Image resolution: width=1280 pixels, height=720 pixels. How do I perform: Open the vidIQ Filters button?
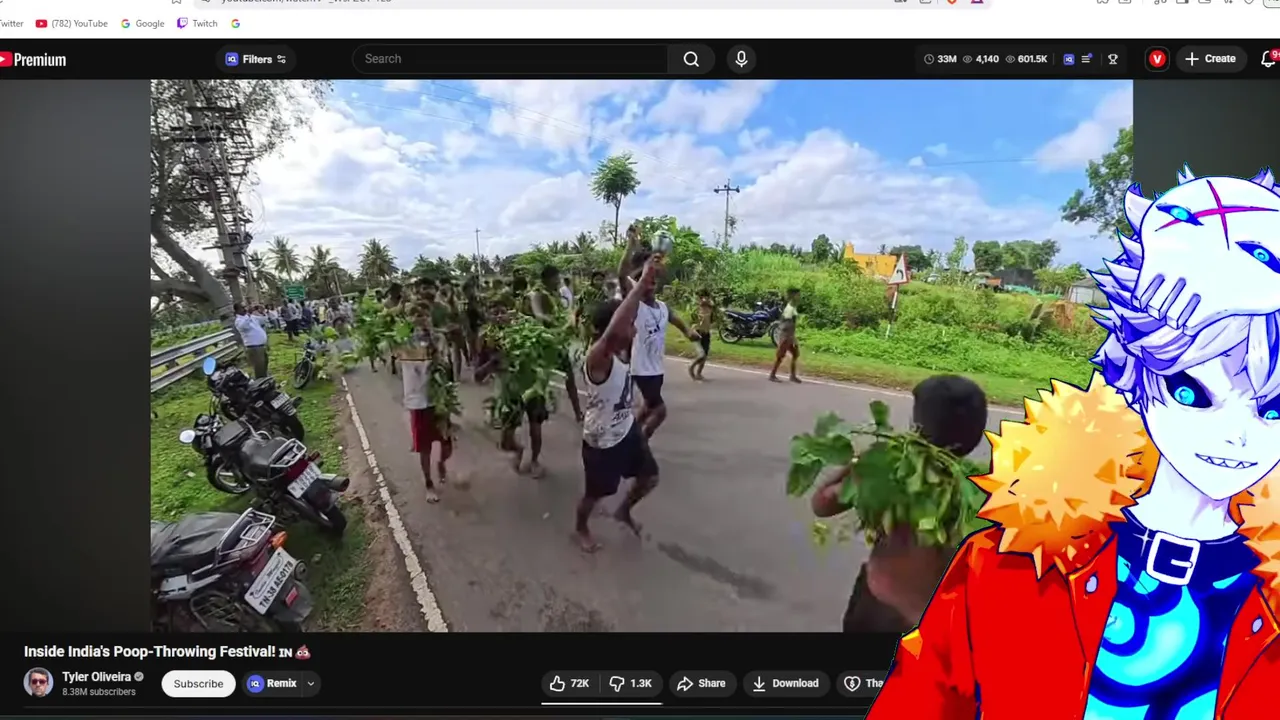(256, 59)
